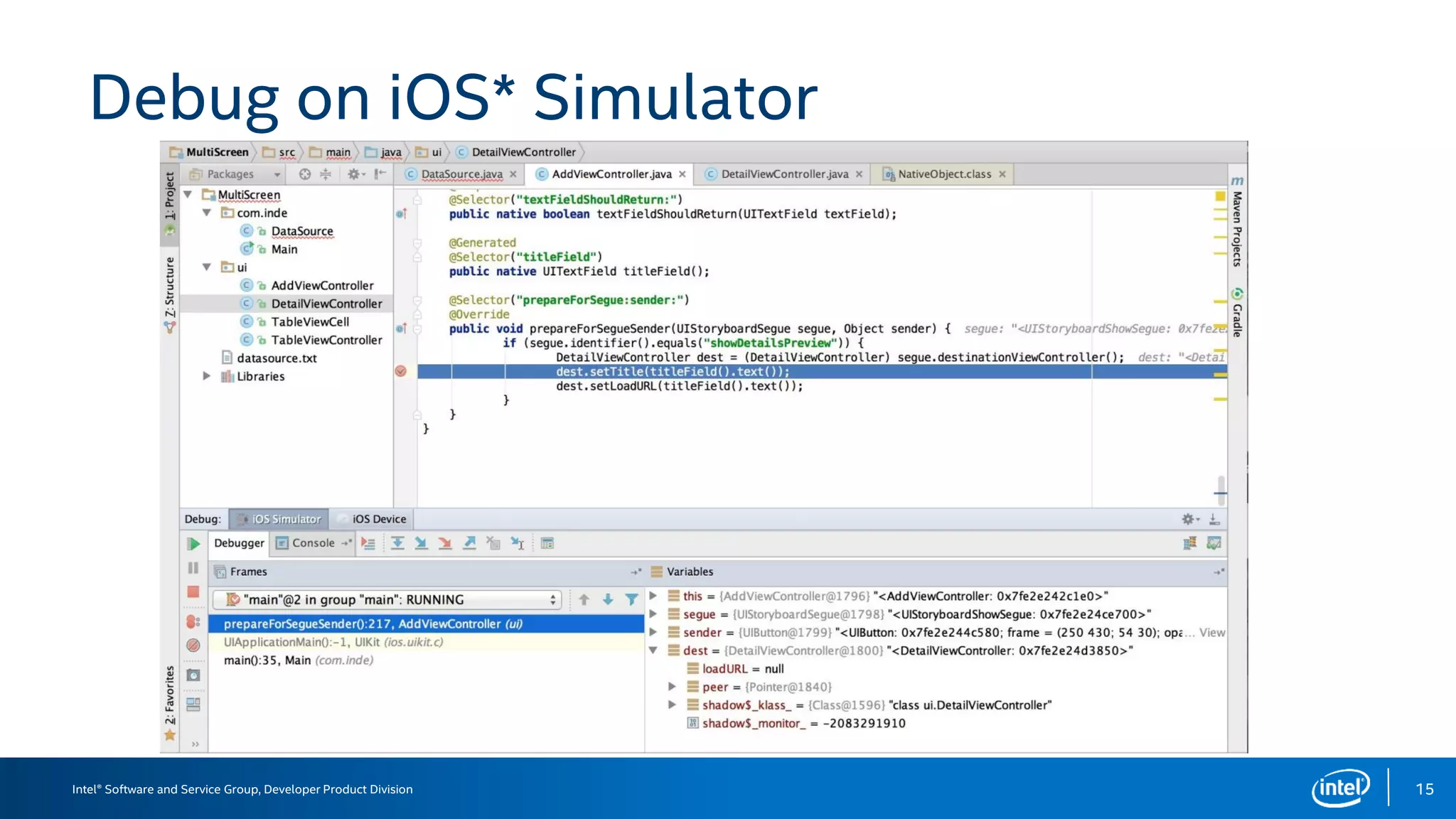Click the Run to Cursor icon
Viewport: 1456px width, 819px height.
518,544
